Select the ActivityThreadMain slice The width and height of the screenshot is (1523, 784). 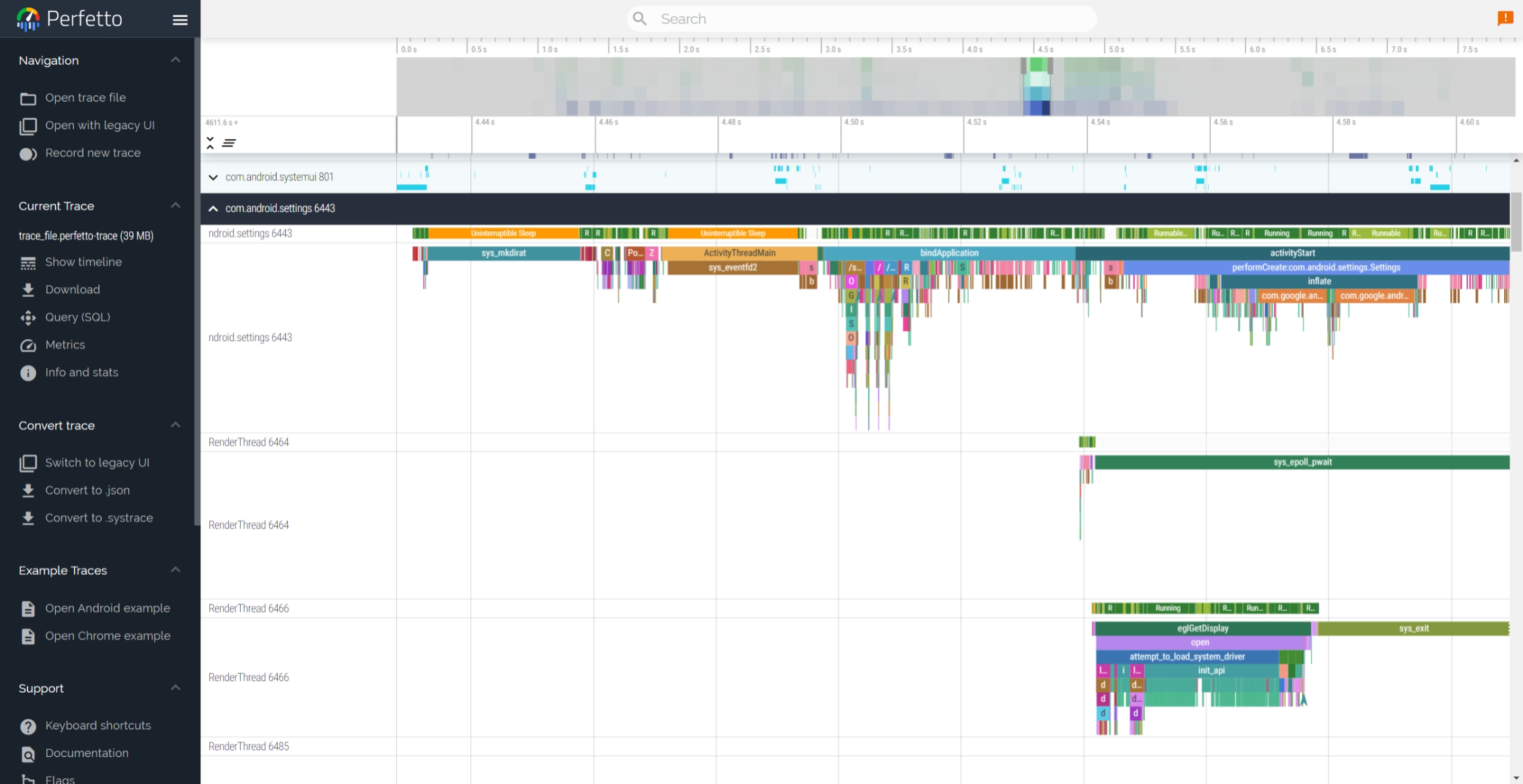point(739,253)
